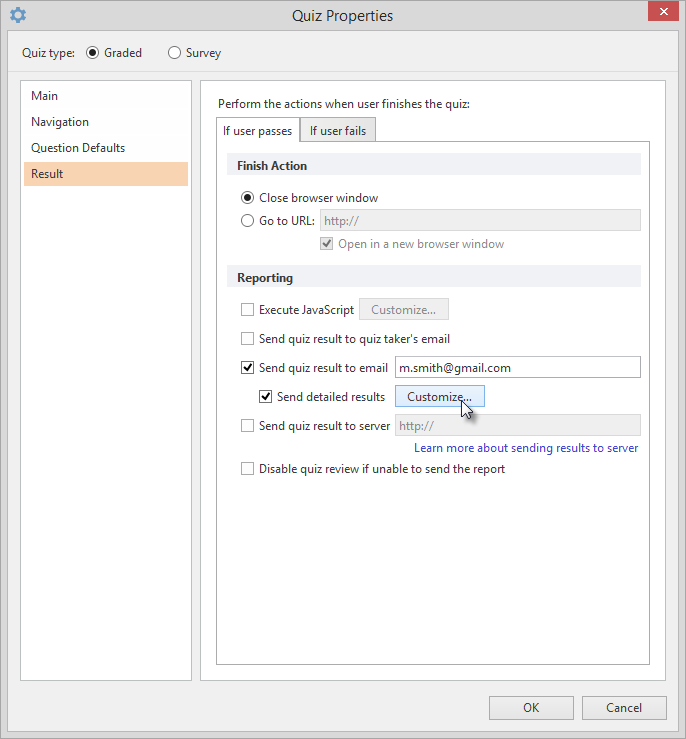Uncheck Send quiz result to email
The height and width of the screenshot is (739, 686).
point(248,368)
